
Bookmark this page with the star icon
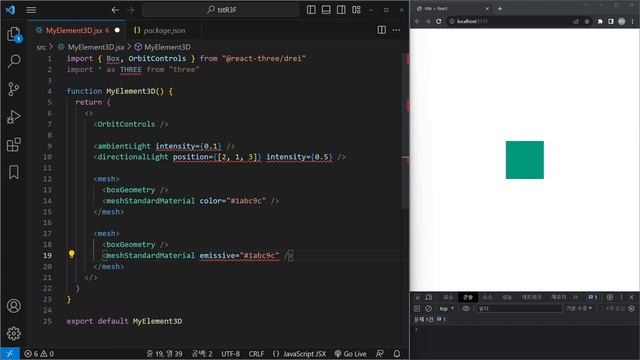(587, 21)
